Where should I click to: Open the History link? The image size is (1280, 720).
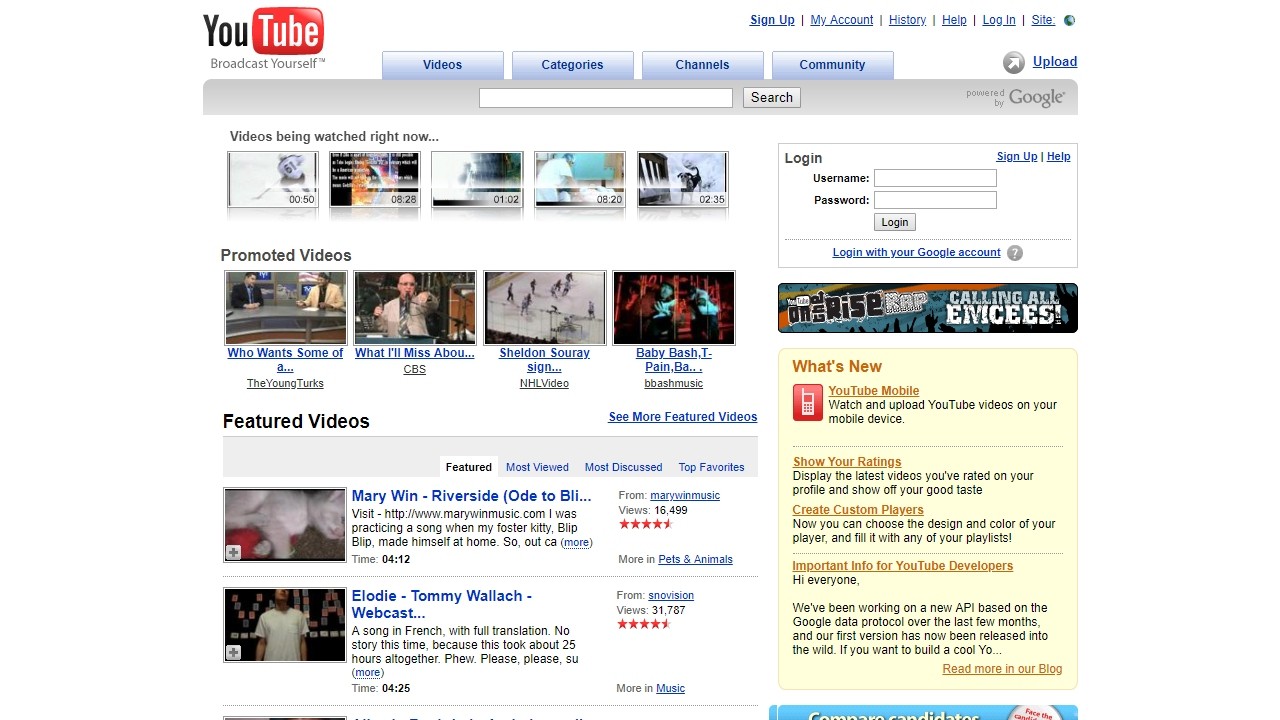point(907,20)
